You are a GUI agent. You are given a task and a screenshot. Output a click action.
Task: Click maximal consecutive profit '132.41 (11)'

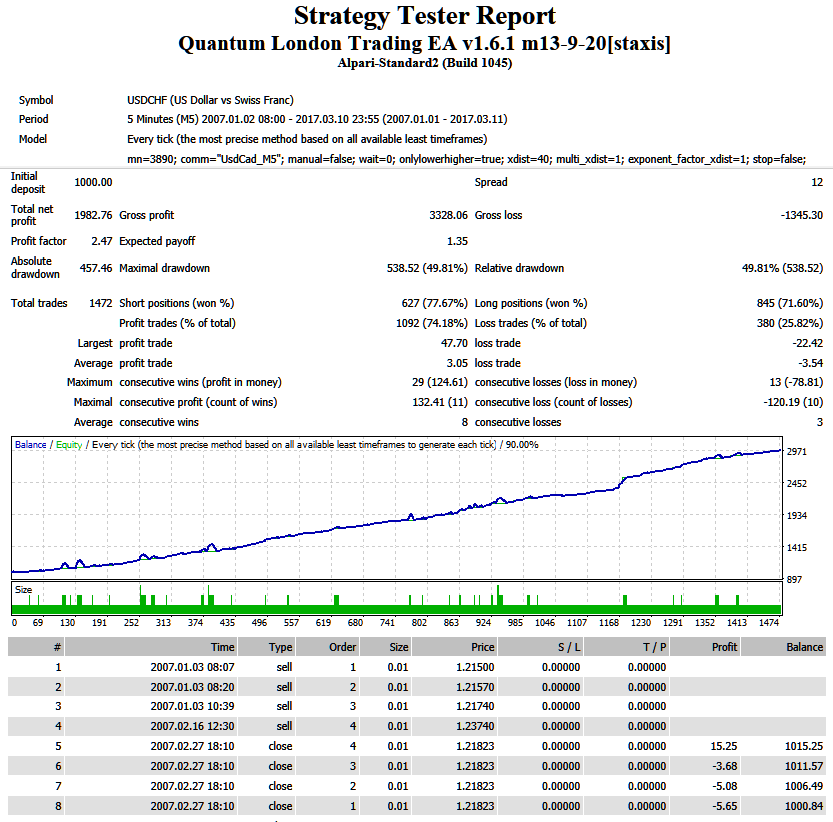(440, 402)
